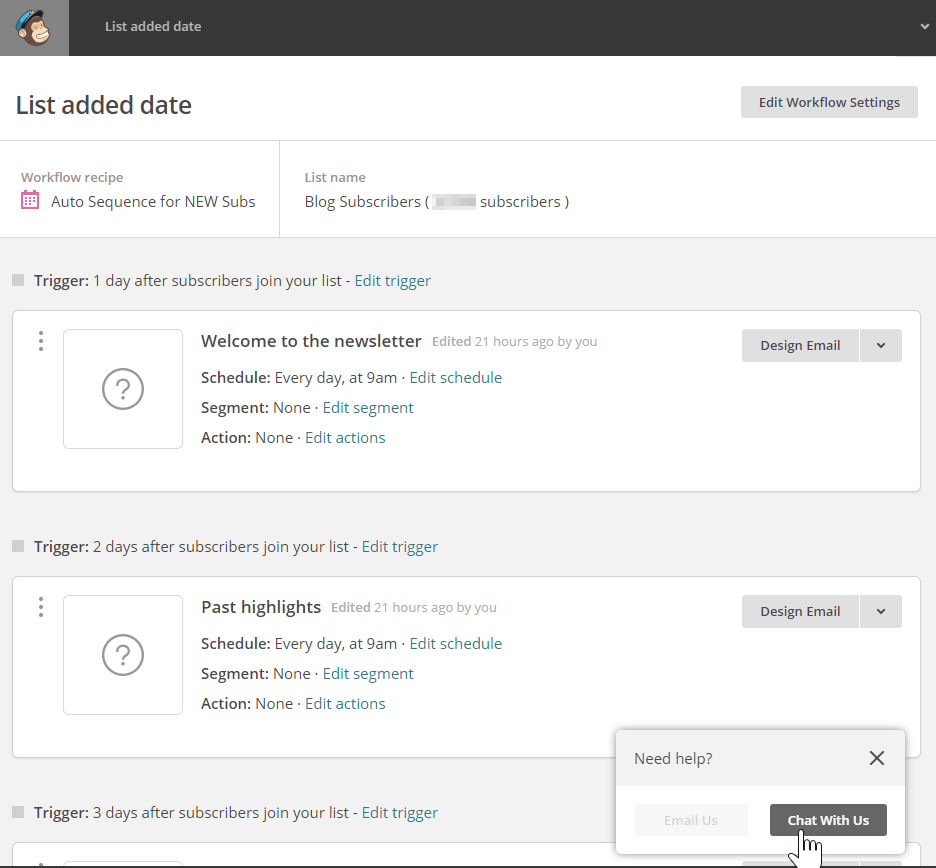Edit segment of Past highlights email
The image size is (936, 868).
tap(367, 674)
